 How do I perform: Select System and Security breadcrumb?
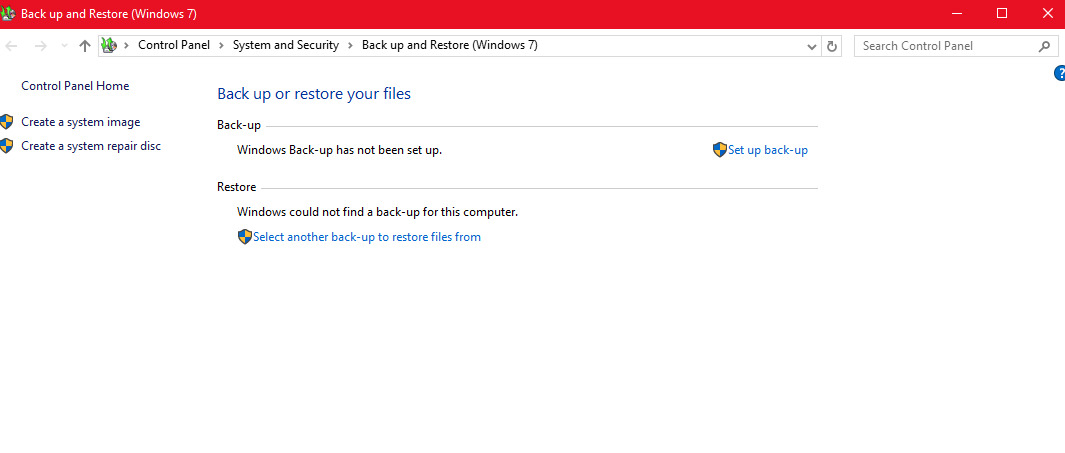tap(285, 46)
